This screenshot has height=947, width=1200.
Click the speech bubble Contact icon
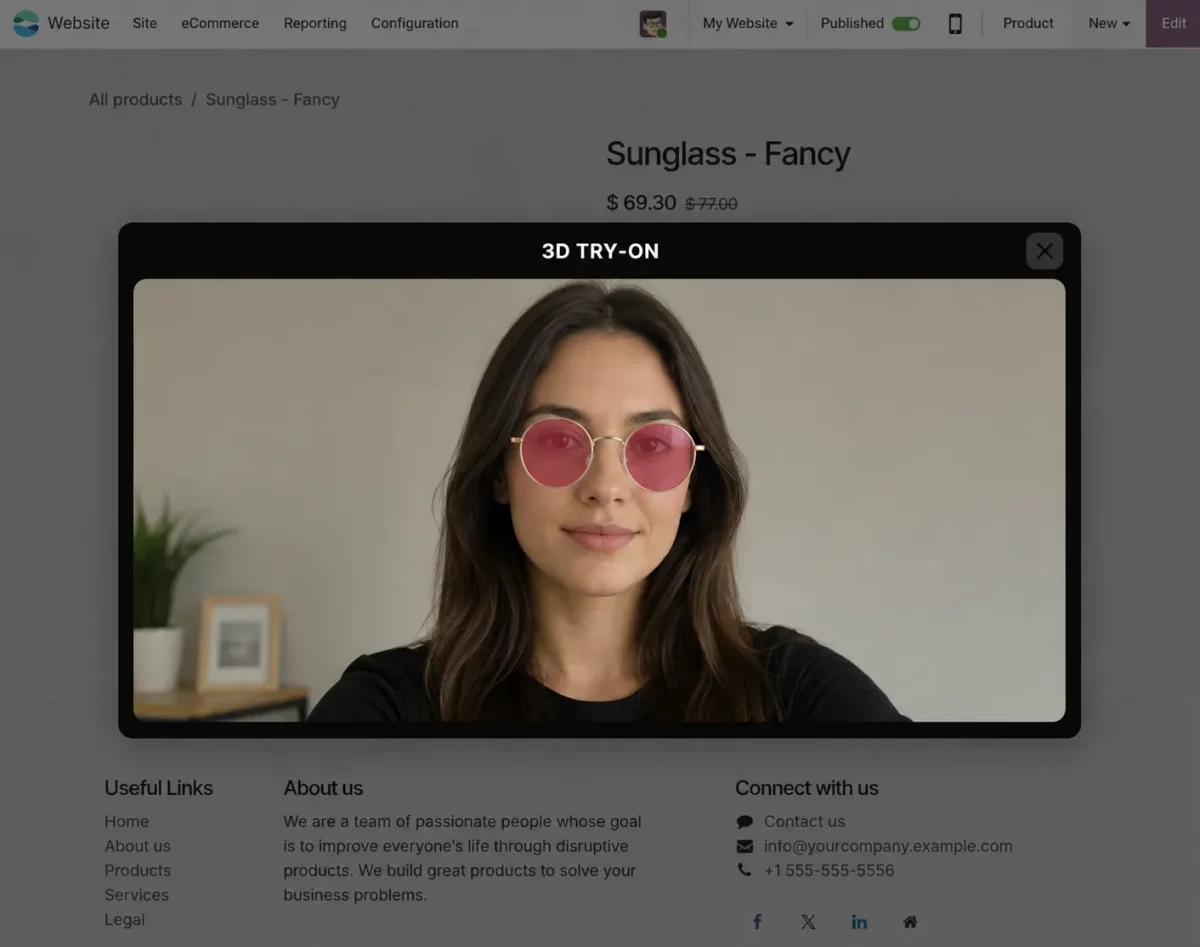pyautogui.click(x=745, y=822)
